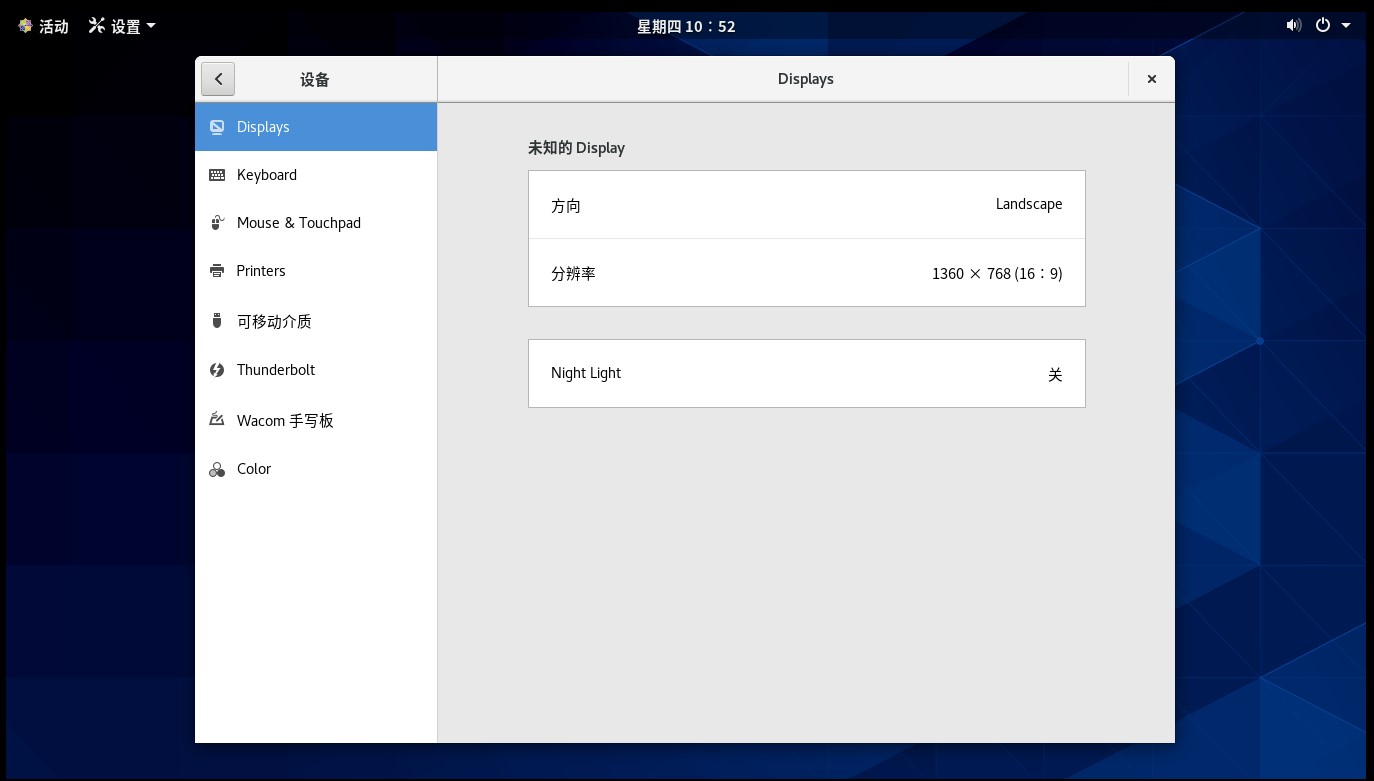The width and height of the screenshot is (1374, 781).
Task: Change the 1360 × 768 resolution value
Action: [x=997, y=274]
